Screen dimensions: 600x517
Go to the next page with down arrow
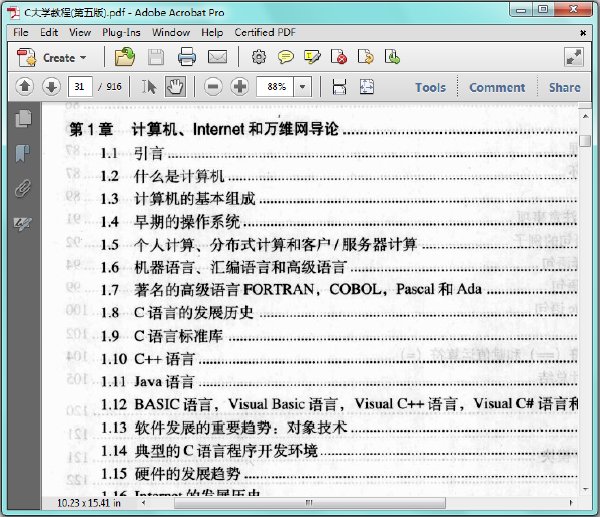51,87
